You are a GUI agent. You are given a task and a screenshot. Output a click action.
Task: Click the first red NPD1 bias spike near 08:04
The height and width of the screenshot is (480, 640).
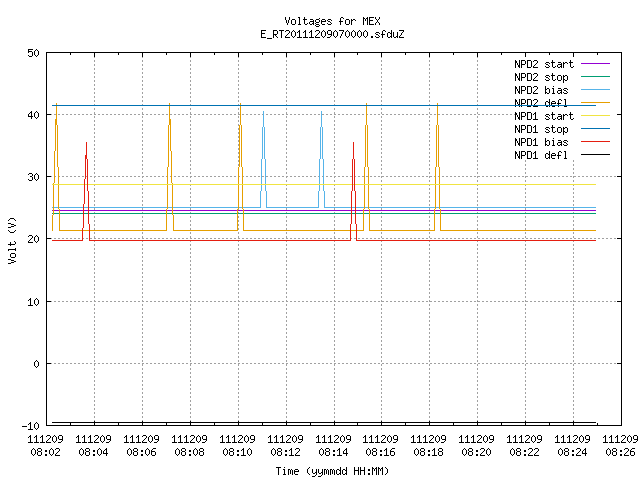[86, 191]
